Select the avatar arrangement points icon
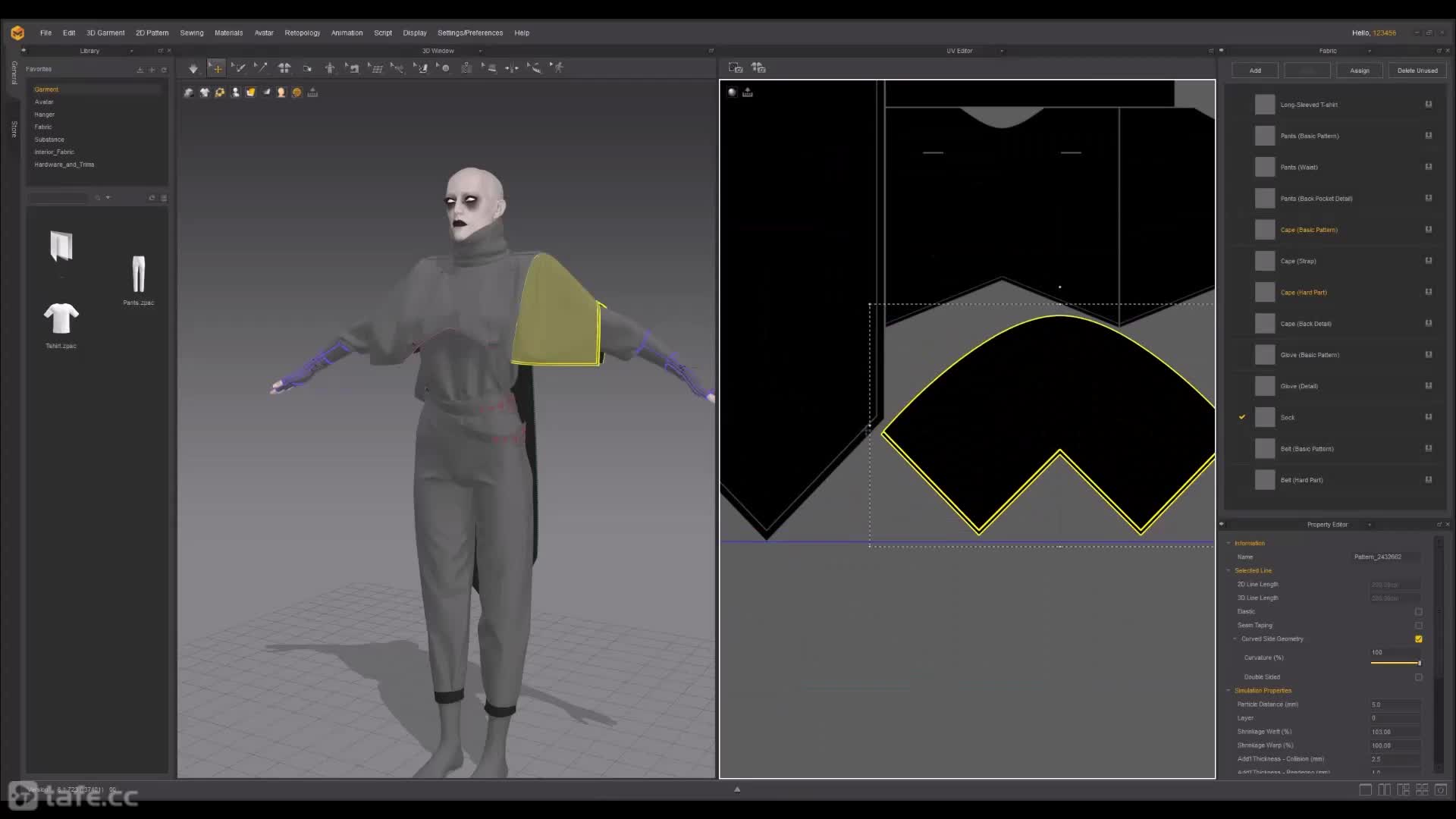Viewport: 1456px width, 819px height. [330, 68]
